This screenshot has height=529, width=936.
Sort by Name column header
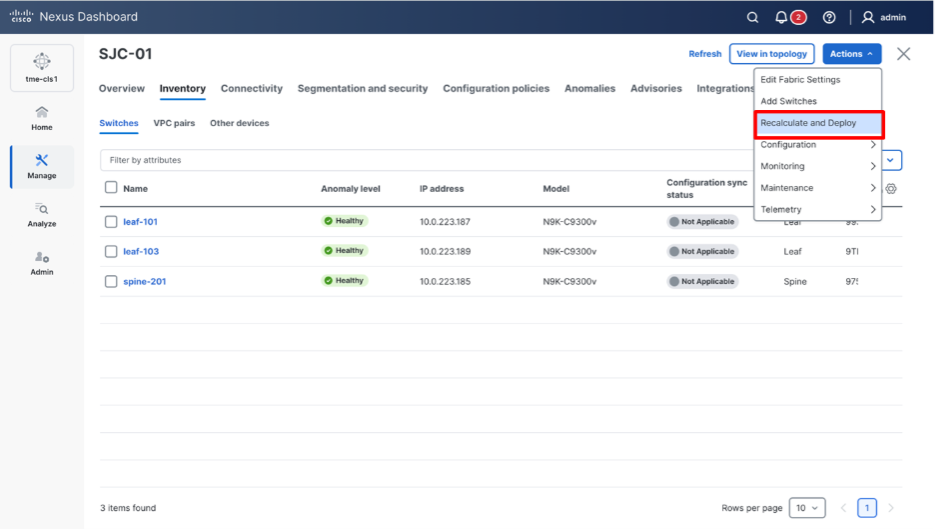click(136, 189)
